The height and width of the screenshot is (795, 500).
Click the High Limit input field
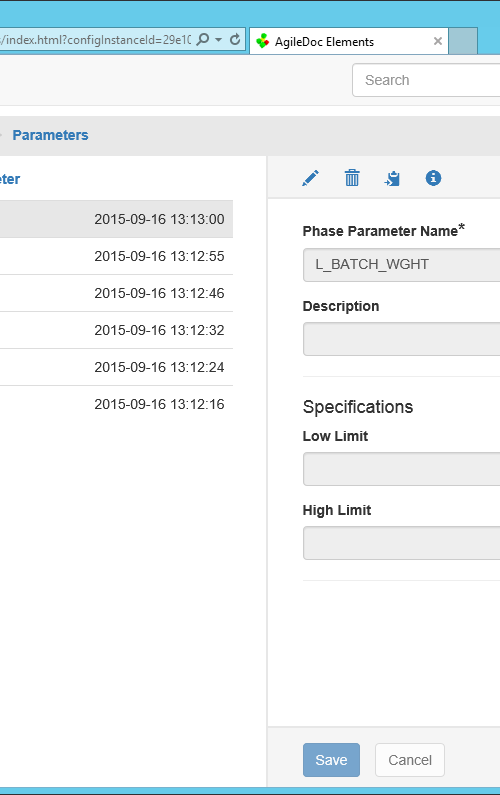(402, 543)
